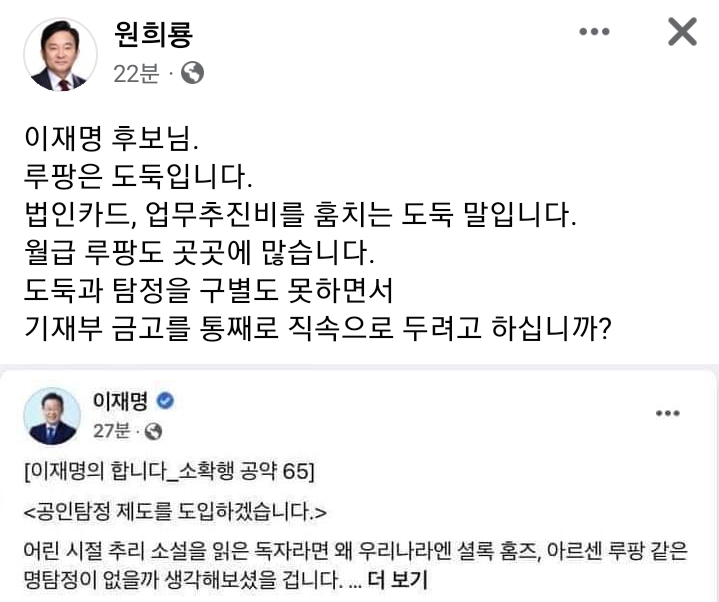Close the post with the X icon

(682, 33)
